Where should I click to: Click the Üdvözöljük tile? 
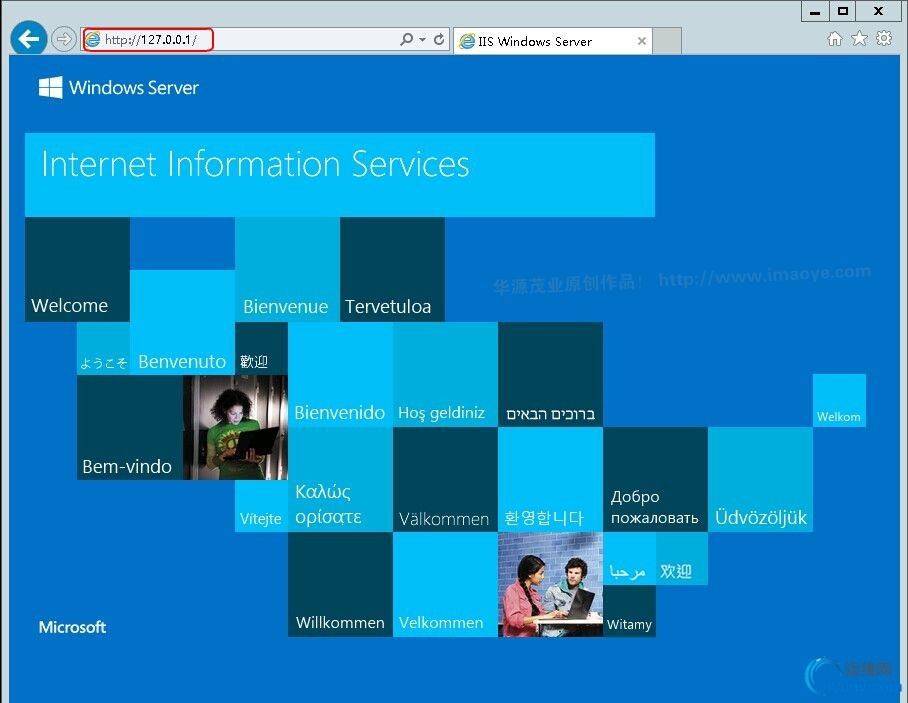pos(760,479)
